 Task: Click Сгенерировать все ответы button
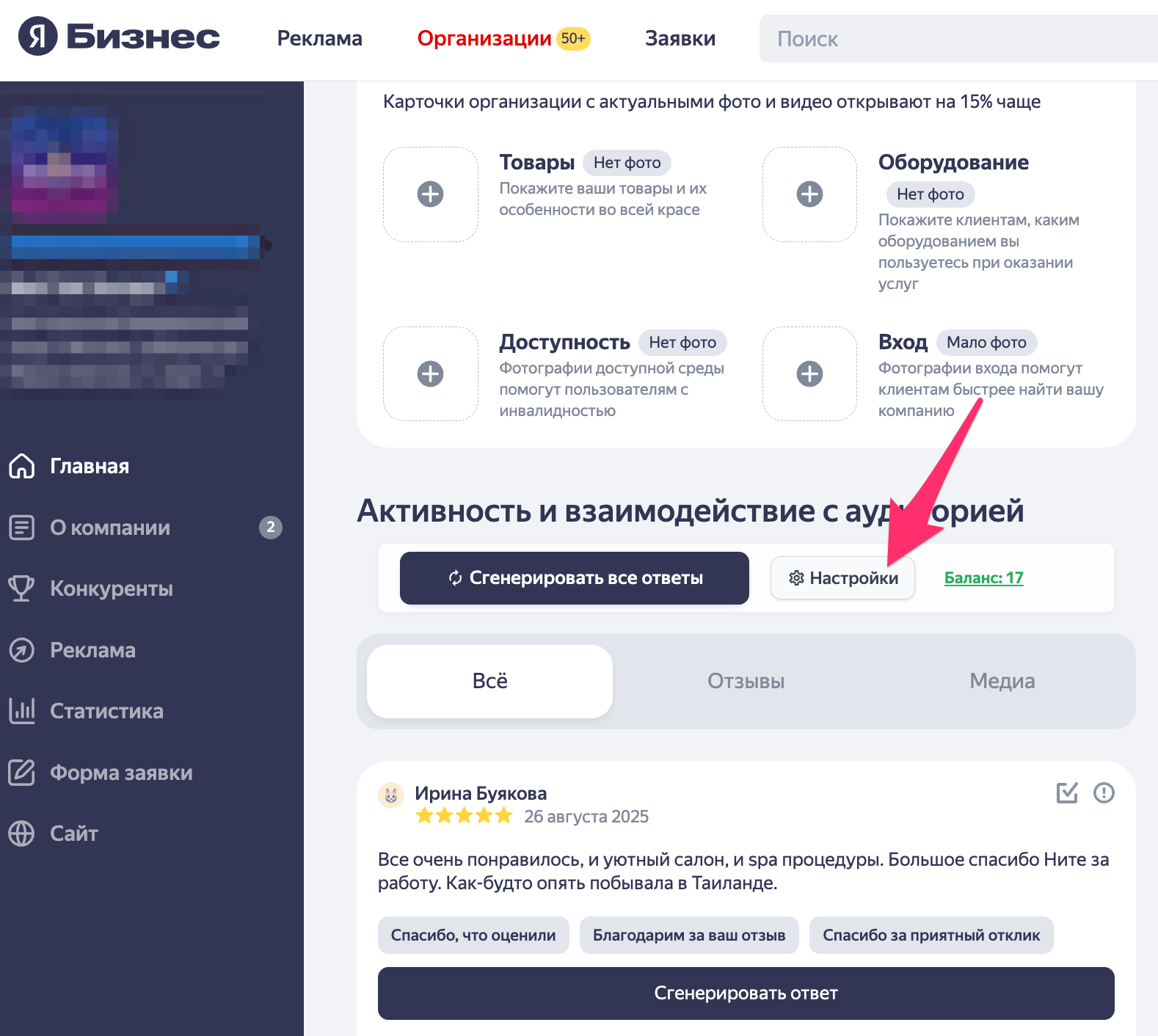pos(575,578)
